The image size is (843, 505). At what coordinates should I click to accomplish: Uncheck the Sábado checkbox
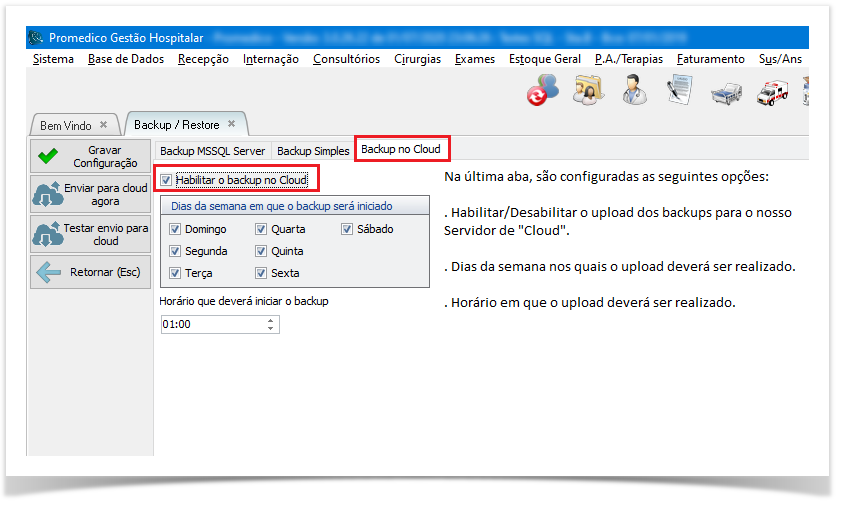347,230
